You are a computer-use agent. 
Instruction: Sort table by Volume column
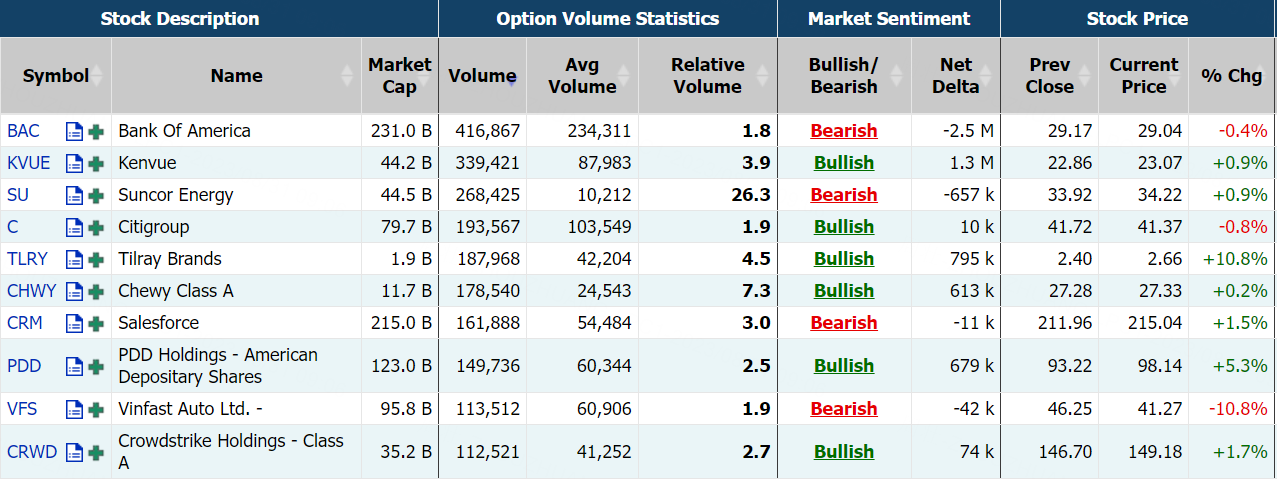pos(482,76)
